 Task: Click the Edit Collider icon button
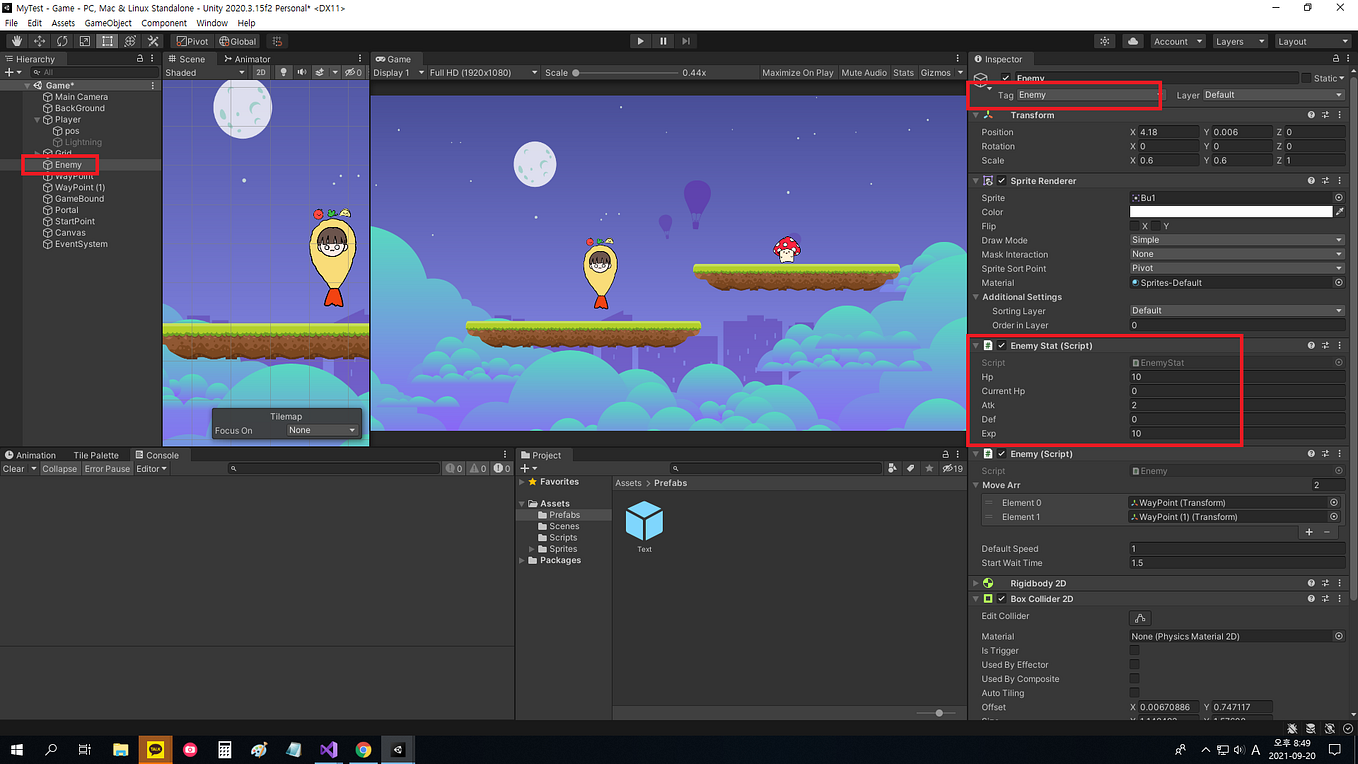1140,618
